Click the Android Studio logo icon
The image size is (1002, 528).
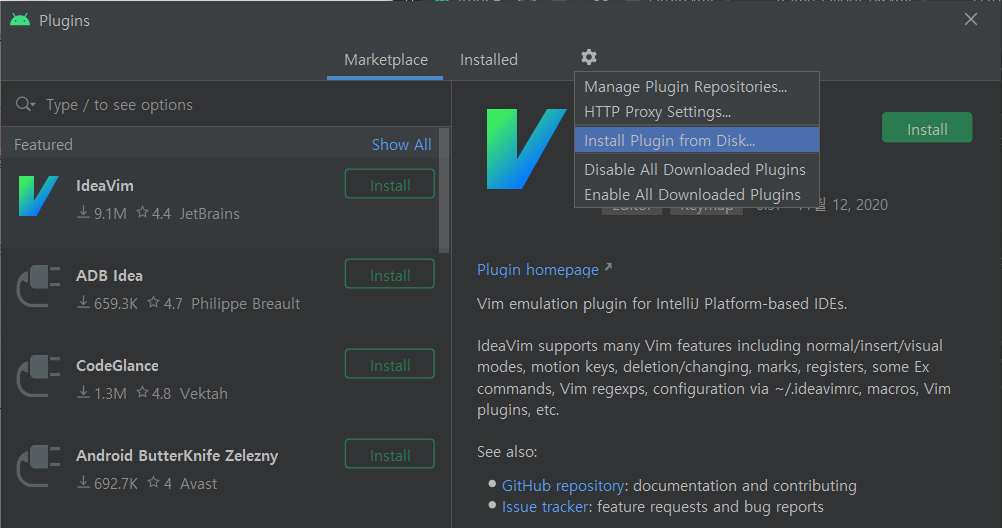point(20,20)
